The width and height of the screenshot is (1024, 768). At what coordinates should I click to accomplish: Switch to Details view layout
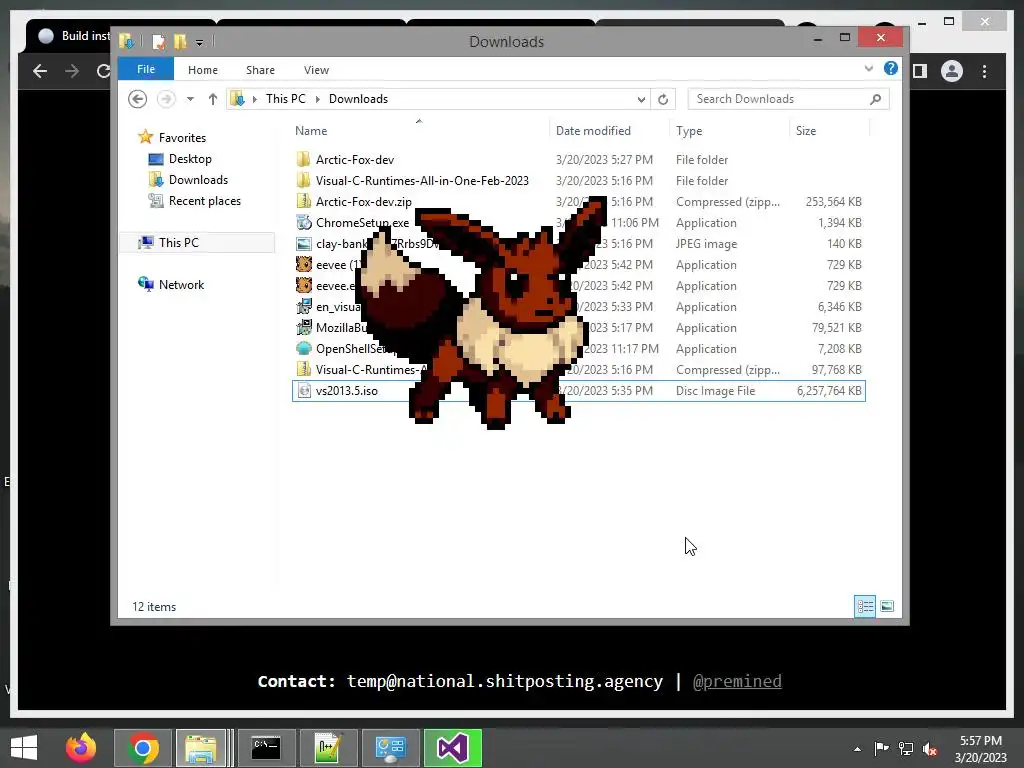pyautogui.click(x=865, y=607)
